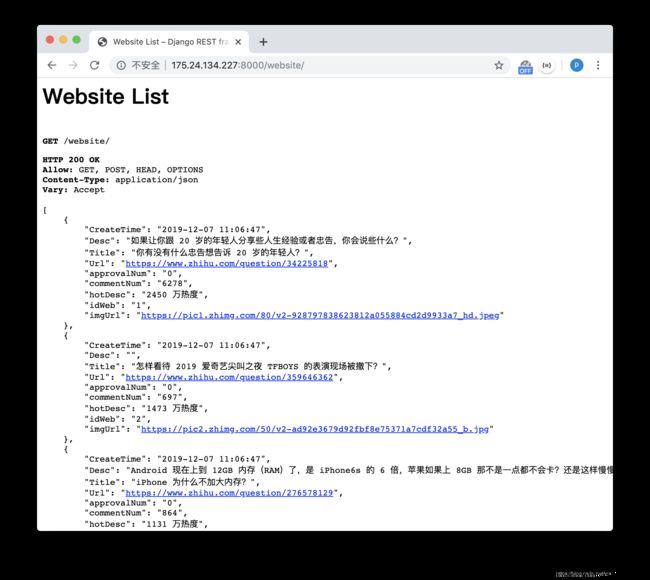Click the GET /website/ request line
This screenshot has width=650, height=580.
(76, 141)
